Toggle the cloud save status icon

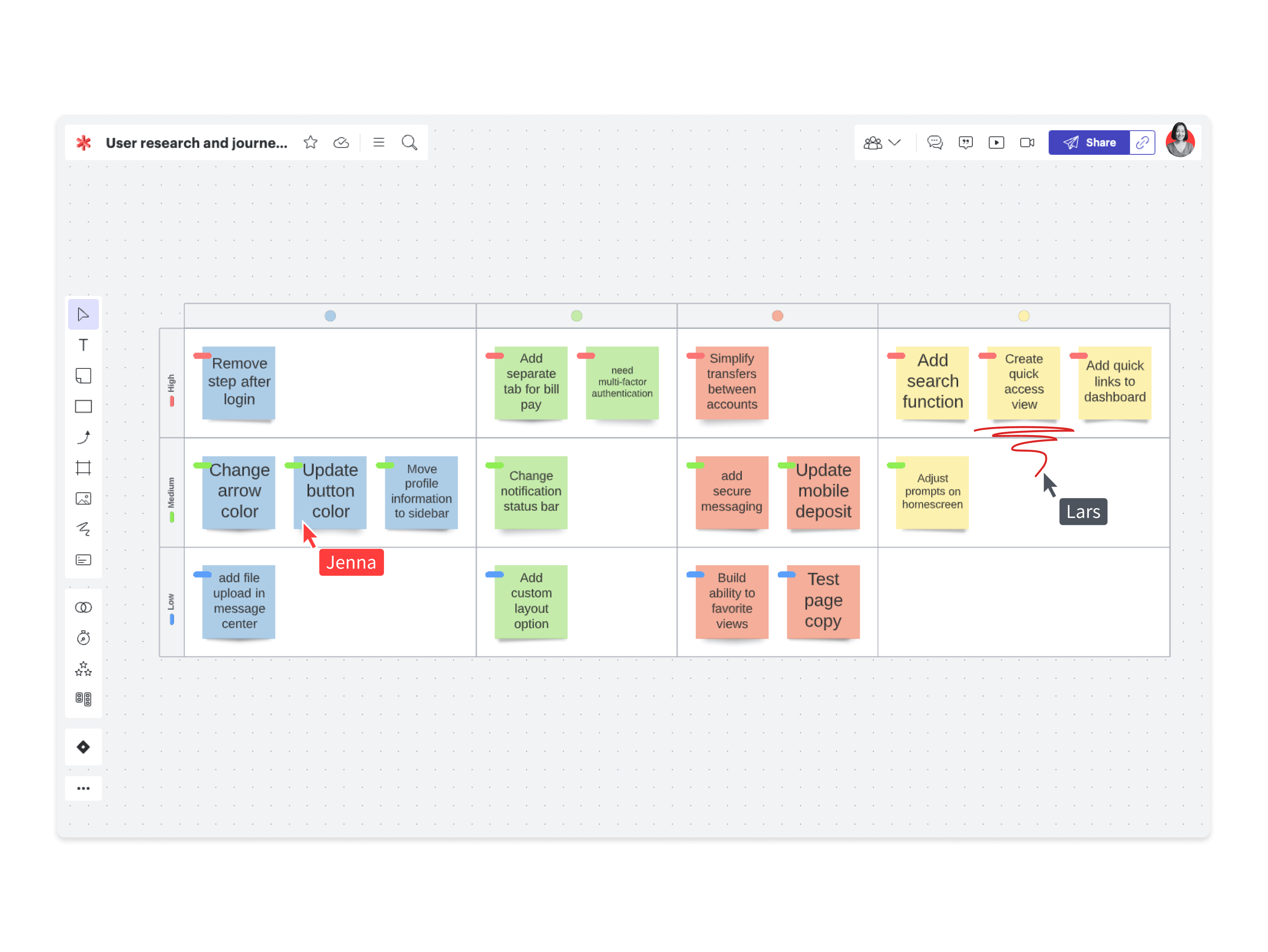pos(341,142)
